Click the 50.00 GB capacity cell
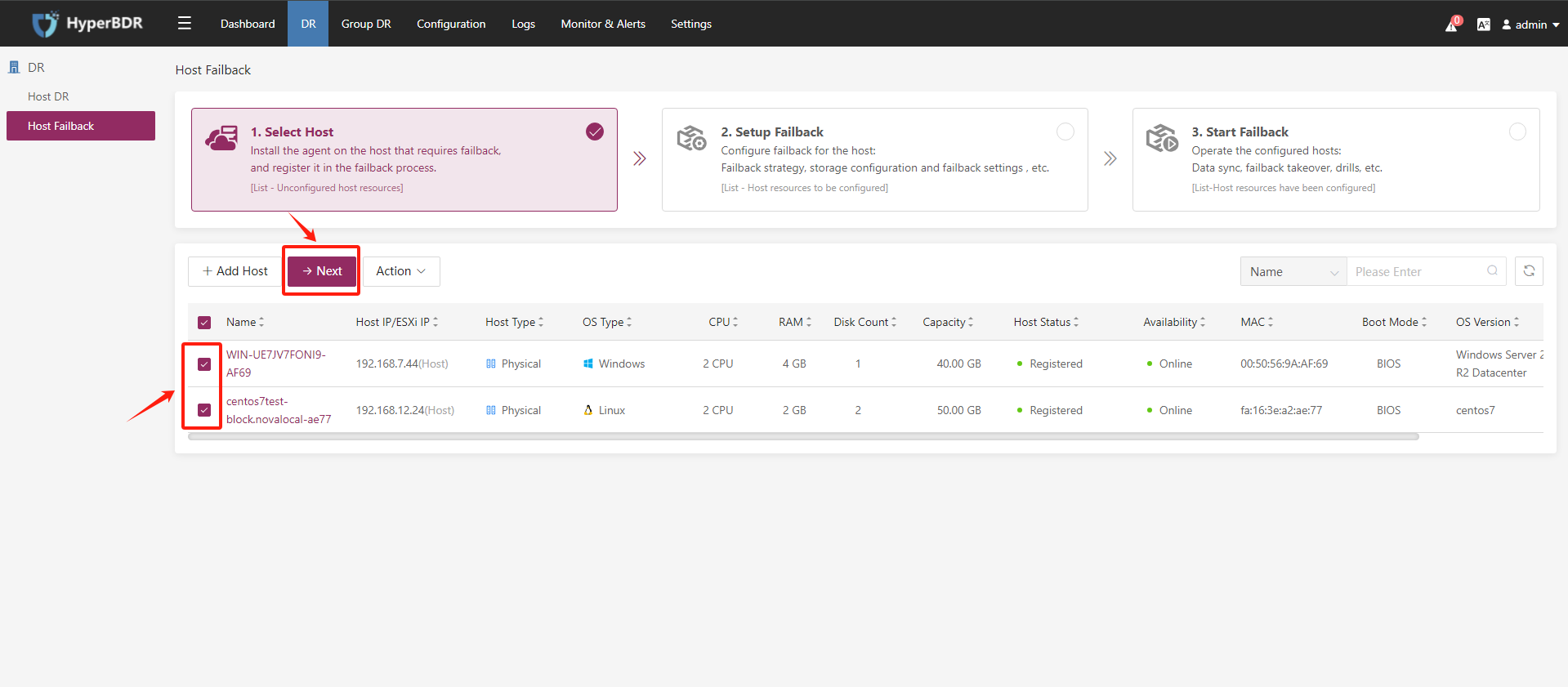This screenshot has width=1568, height=687. 958,410
